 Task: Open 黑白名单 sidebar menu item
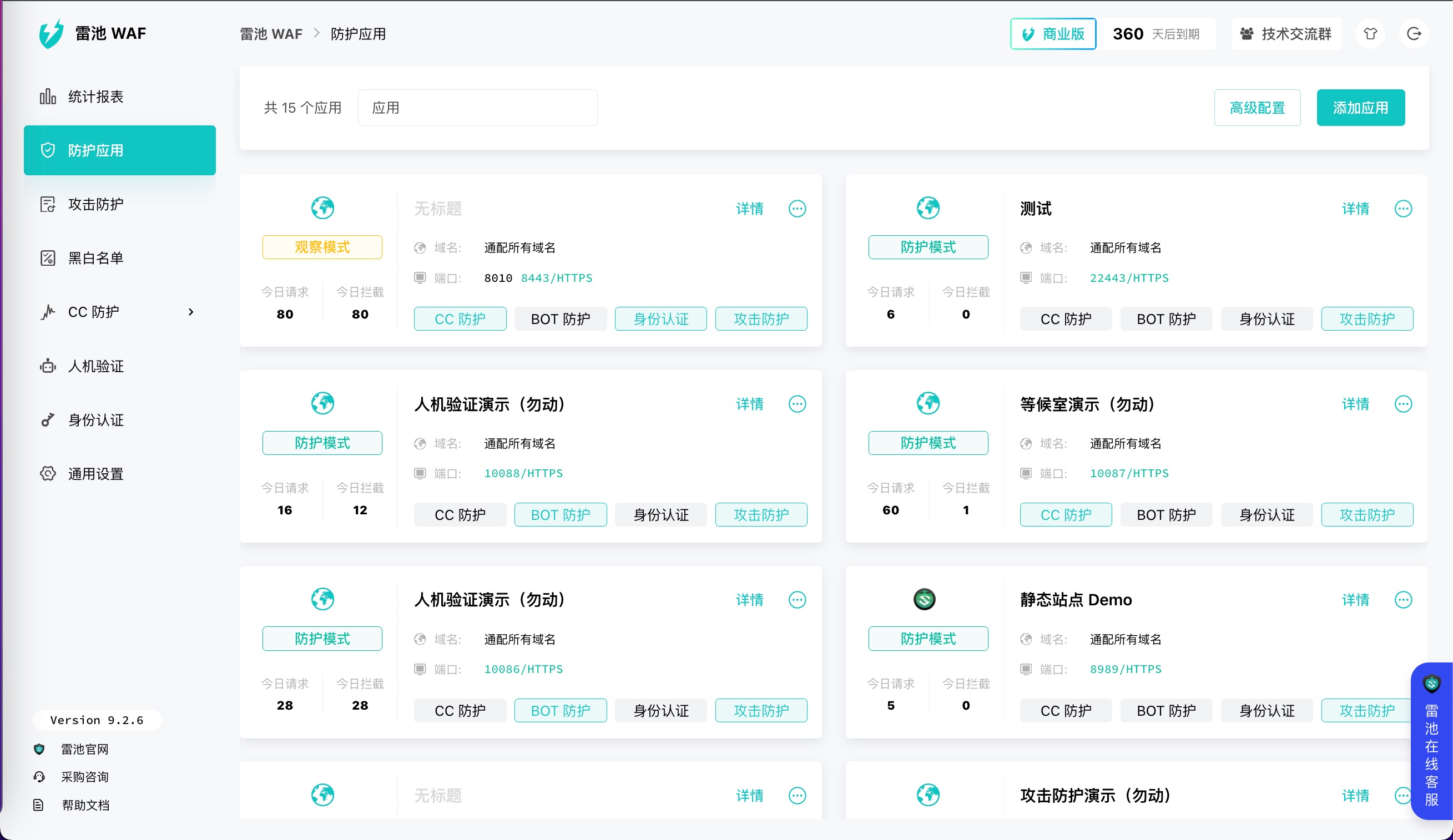click(x=95, y=259)
